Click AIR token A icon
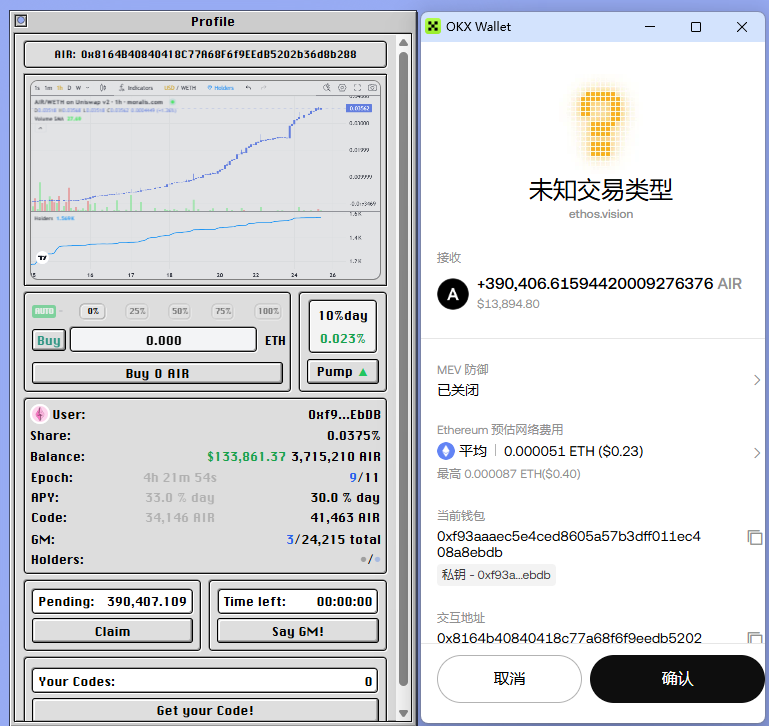 pos(452,294)
